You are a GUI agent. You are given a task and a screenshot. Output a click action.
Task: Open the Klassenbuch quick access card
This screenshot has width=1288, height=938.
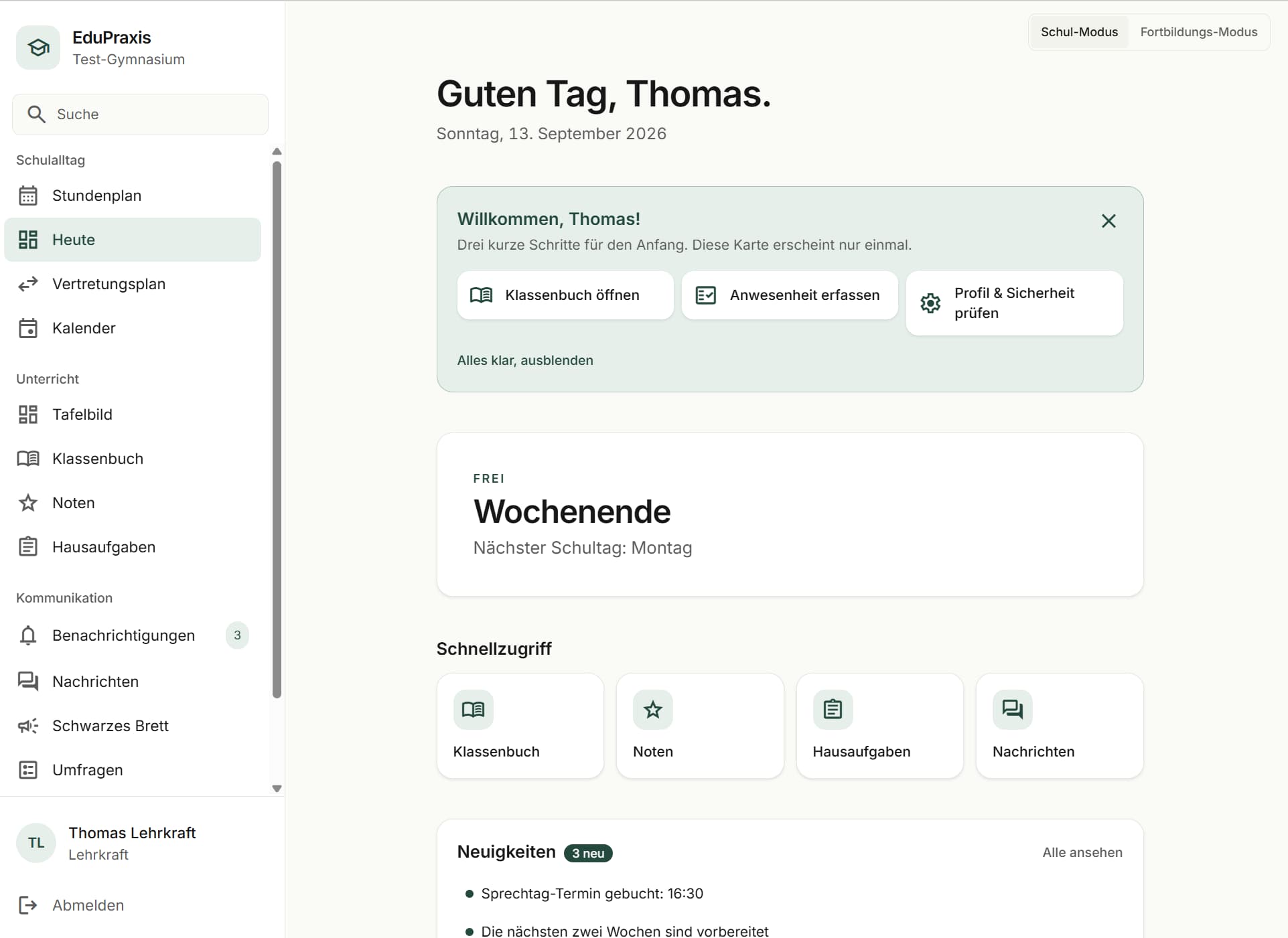coord(520,726)
